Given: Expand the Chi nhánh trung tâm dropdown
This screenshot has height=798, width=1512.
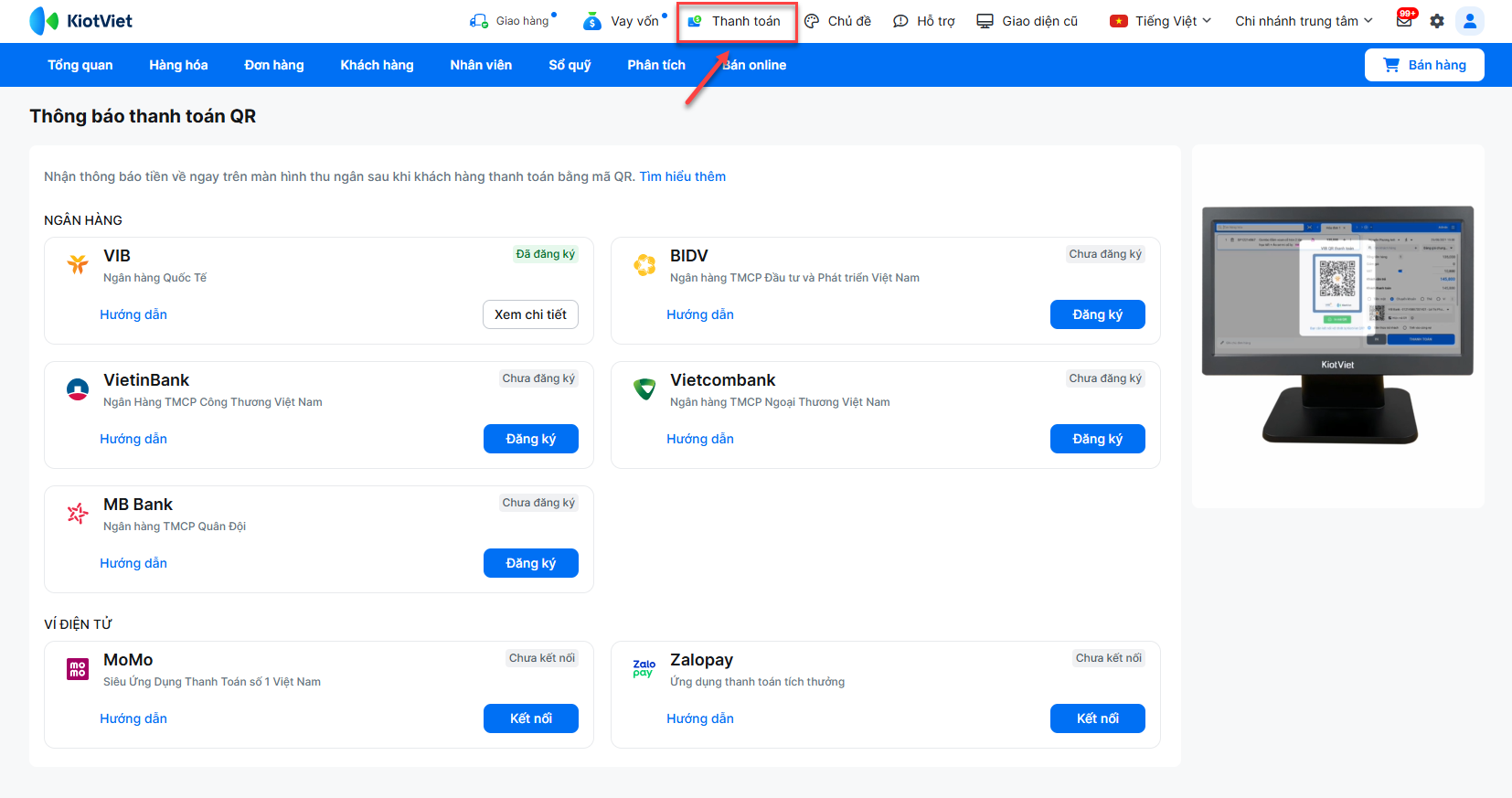Looking at the screenshot, I should tap(1304, 21).
